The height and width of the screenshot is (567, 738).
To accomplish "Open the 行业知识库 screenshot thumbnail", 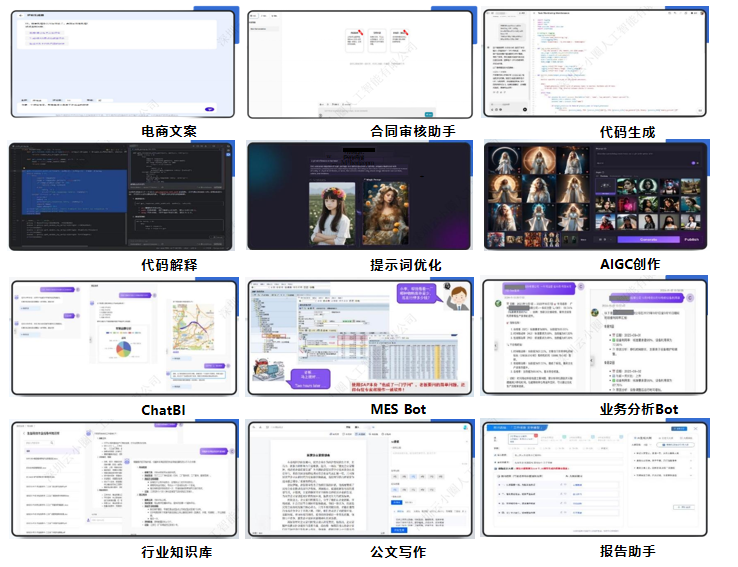I will click(x=122, y=478).
